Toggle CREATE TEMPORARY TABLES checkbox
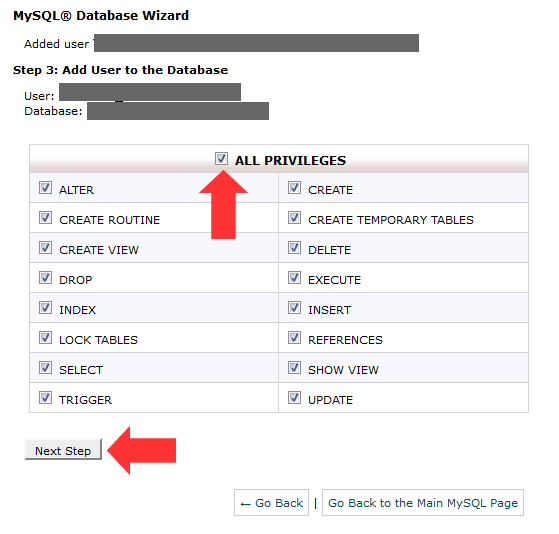The image size is (559, 534). [294, 218]
